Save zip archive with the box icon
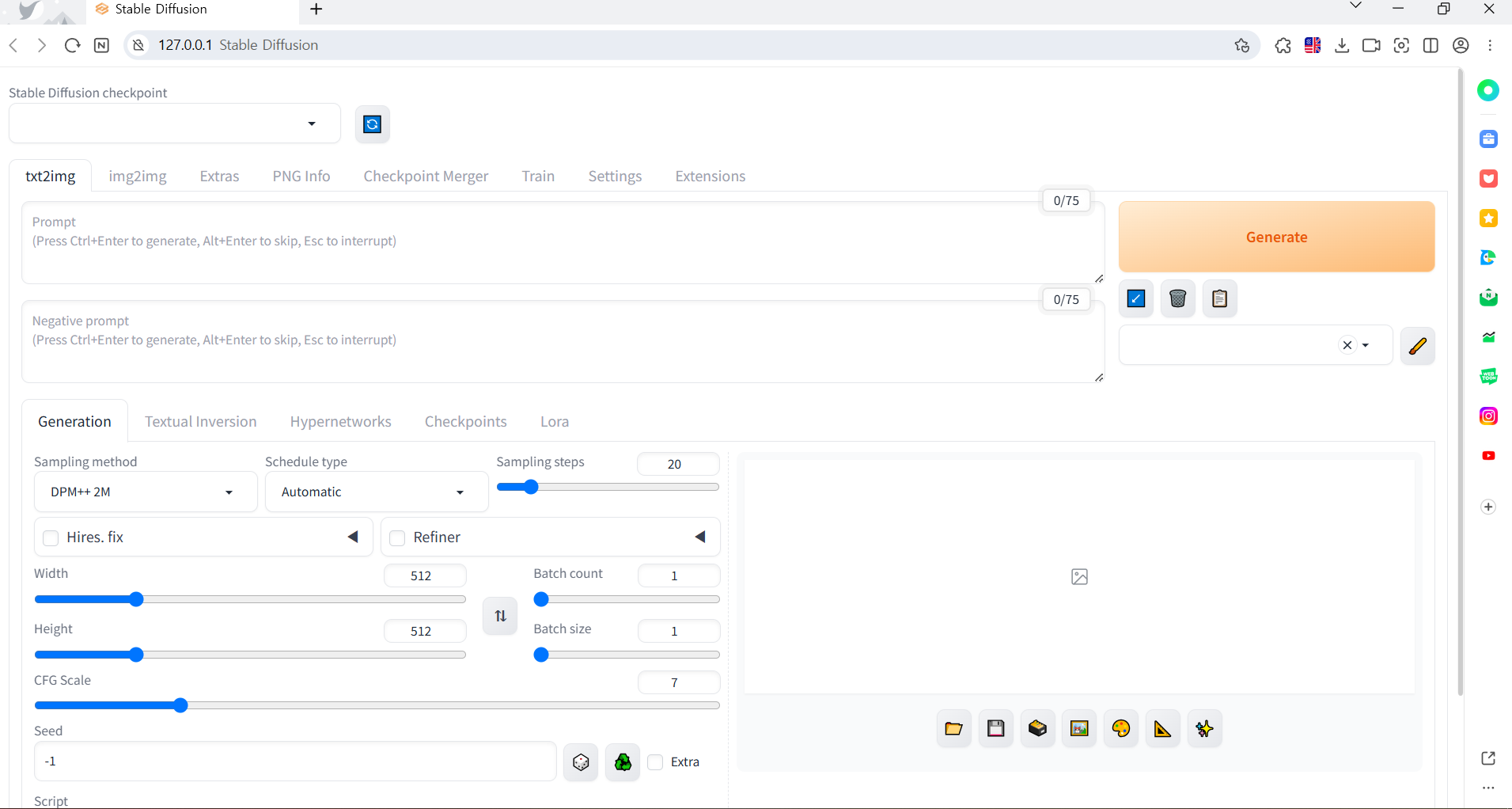 coord(1037,728)
